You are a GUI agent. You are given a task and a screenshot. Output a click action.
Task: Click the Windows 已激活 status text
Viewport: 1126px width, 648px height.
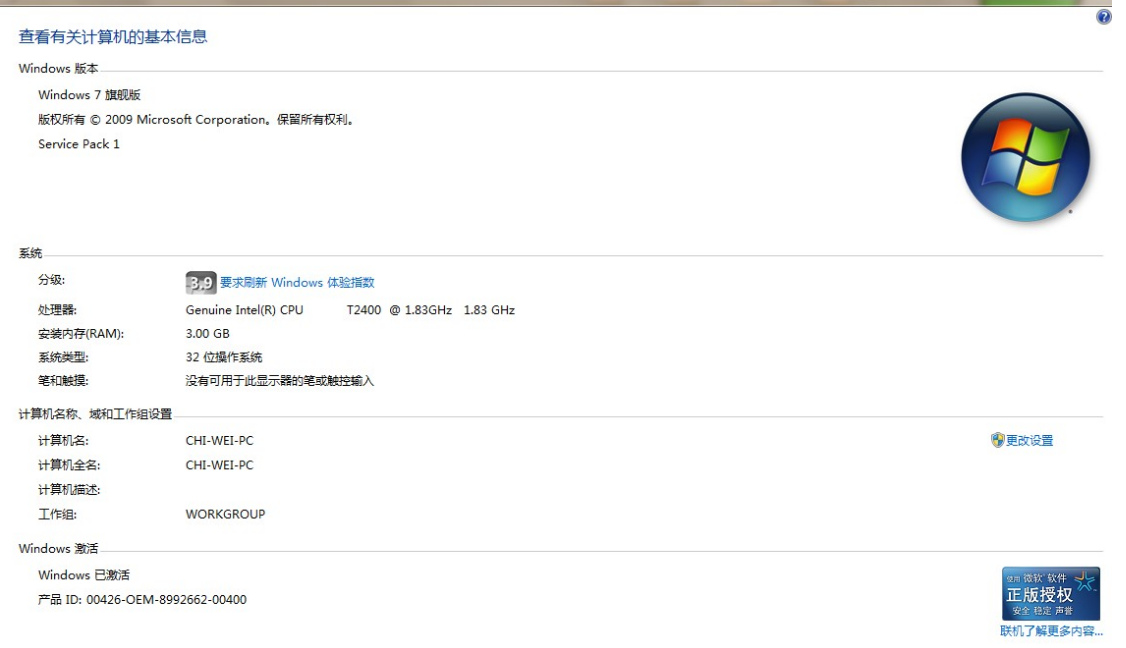(84, 575)
